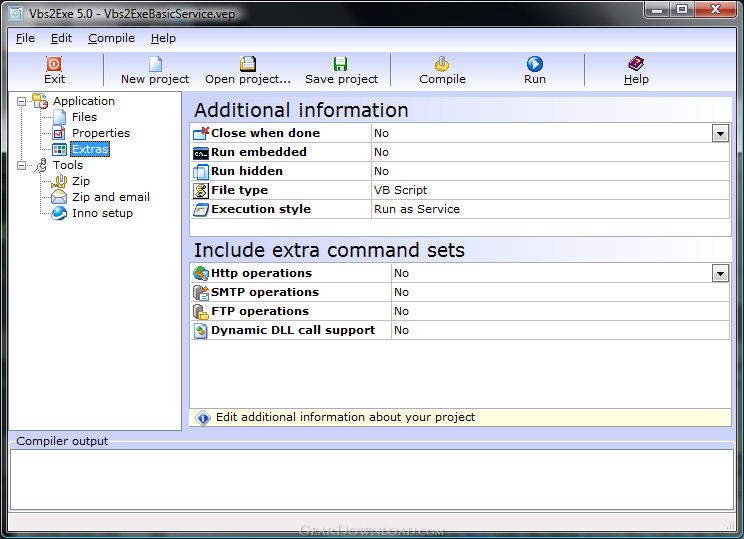Image resolution: width=744 pixels, height=539 pixels.
Task: Open the File menu
Action: [x=25, y=38]
